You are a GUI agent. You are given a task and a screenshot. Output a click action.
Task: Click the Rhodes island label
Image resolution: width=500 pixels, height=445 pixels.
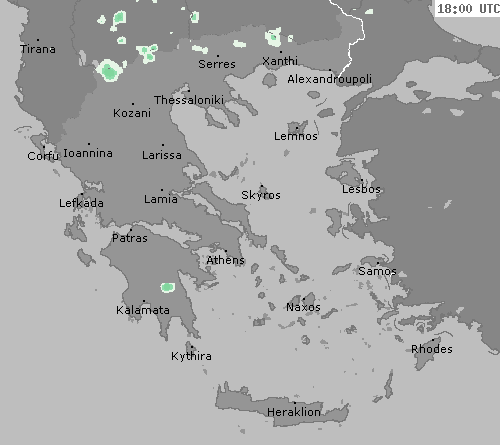(432, 349)
